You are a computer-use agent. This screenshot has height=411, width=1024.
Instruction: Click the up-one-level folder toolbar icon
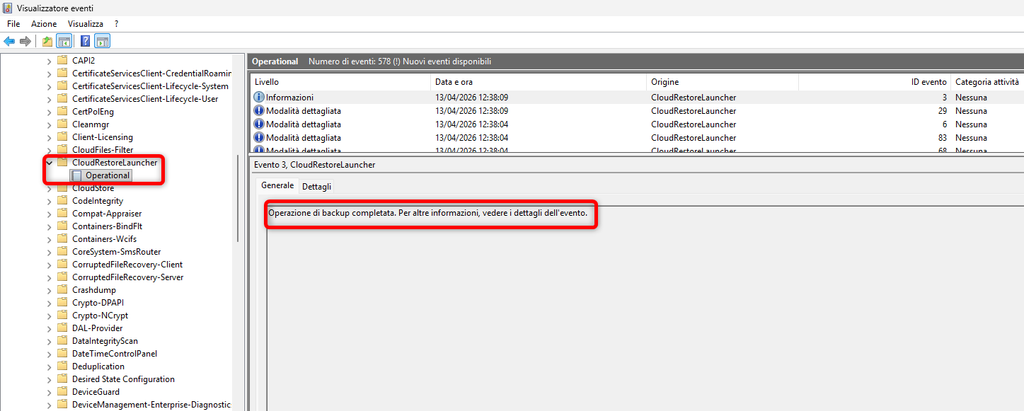point(47,41)
